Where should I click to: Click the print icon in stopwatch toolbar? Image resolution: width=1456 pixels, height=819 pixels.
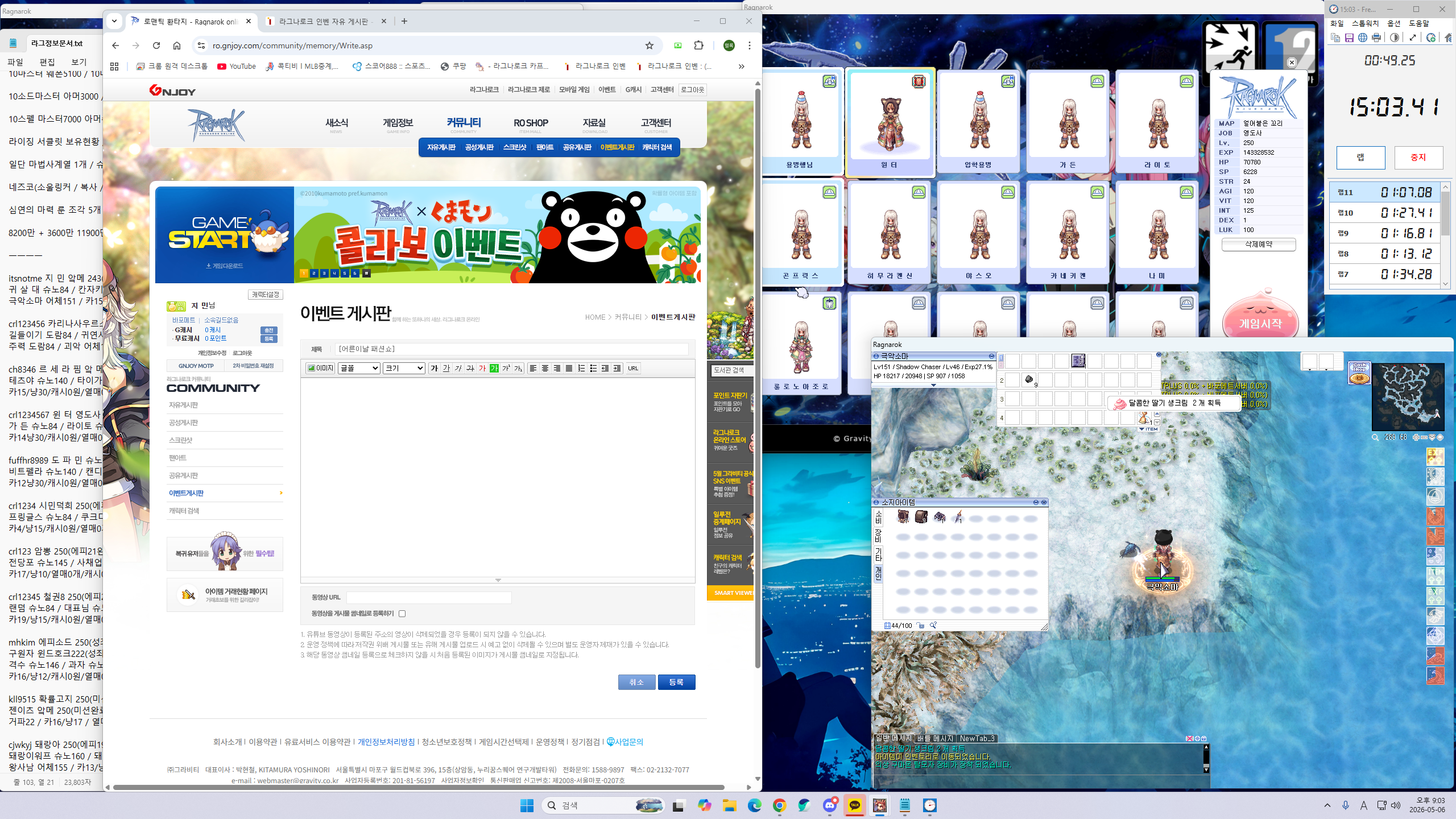[1376, 38]
